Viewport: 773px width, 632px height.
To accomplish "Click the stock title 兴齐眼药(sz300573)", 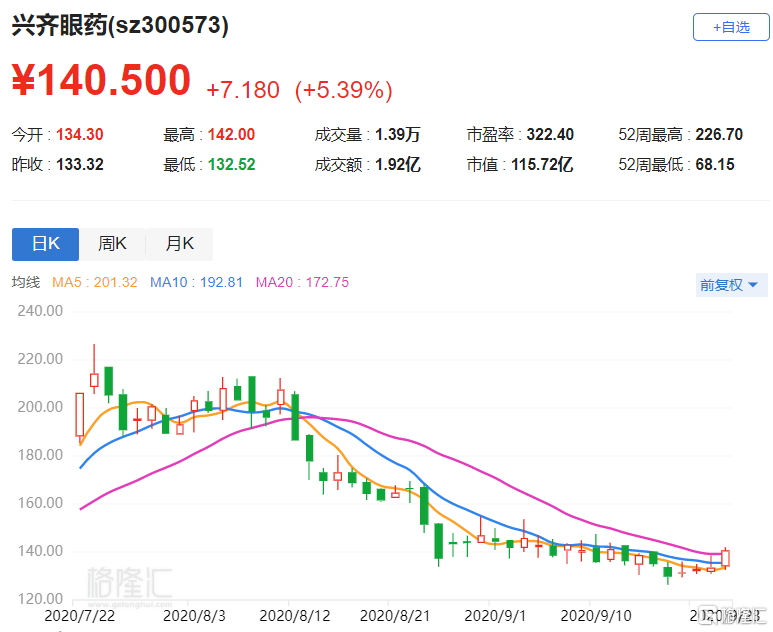I will pyautogui.click(x=120, y=25).
